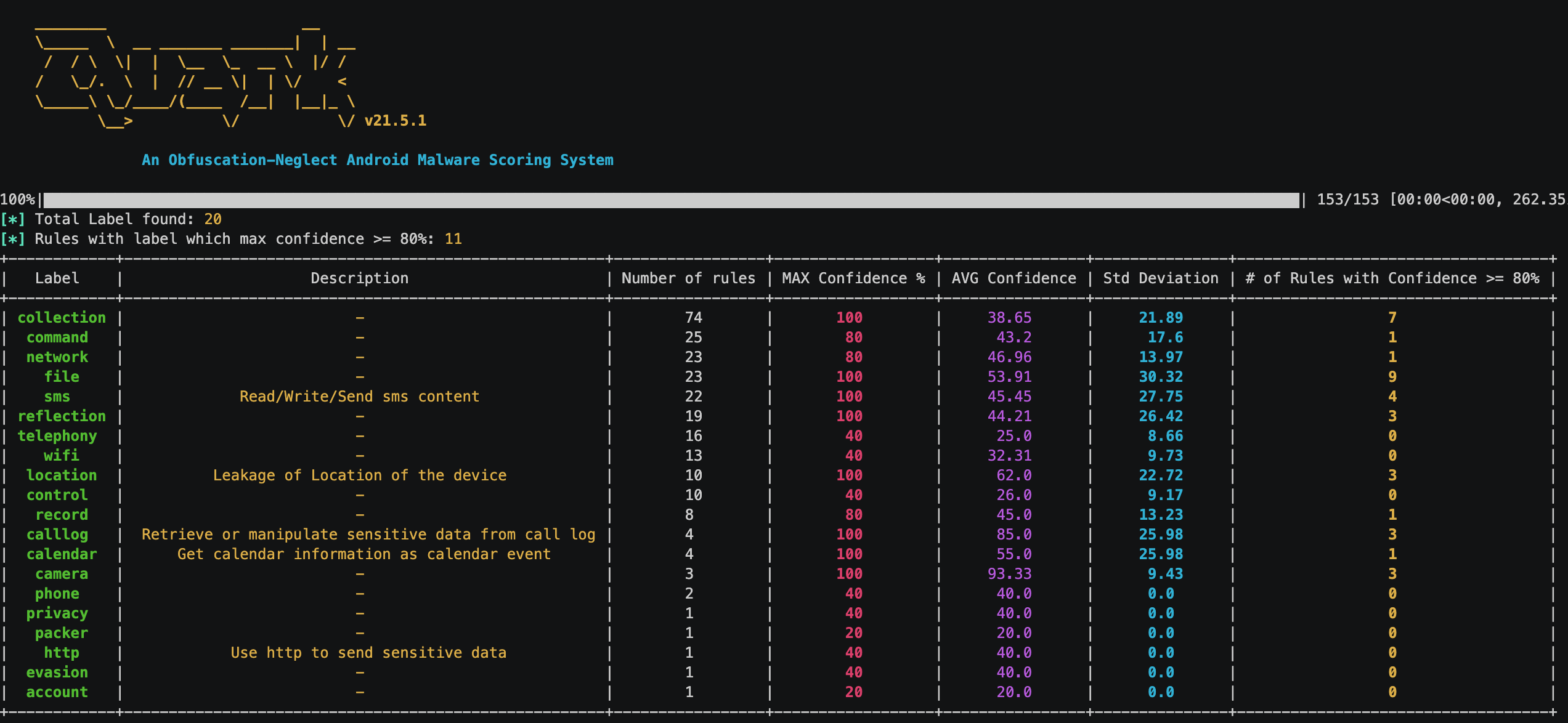Click 'Use http to send sensitive data' description
Image resolution: width=1568 pixels, height=723 pixels.
(368, 653)
